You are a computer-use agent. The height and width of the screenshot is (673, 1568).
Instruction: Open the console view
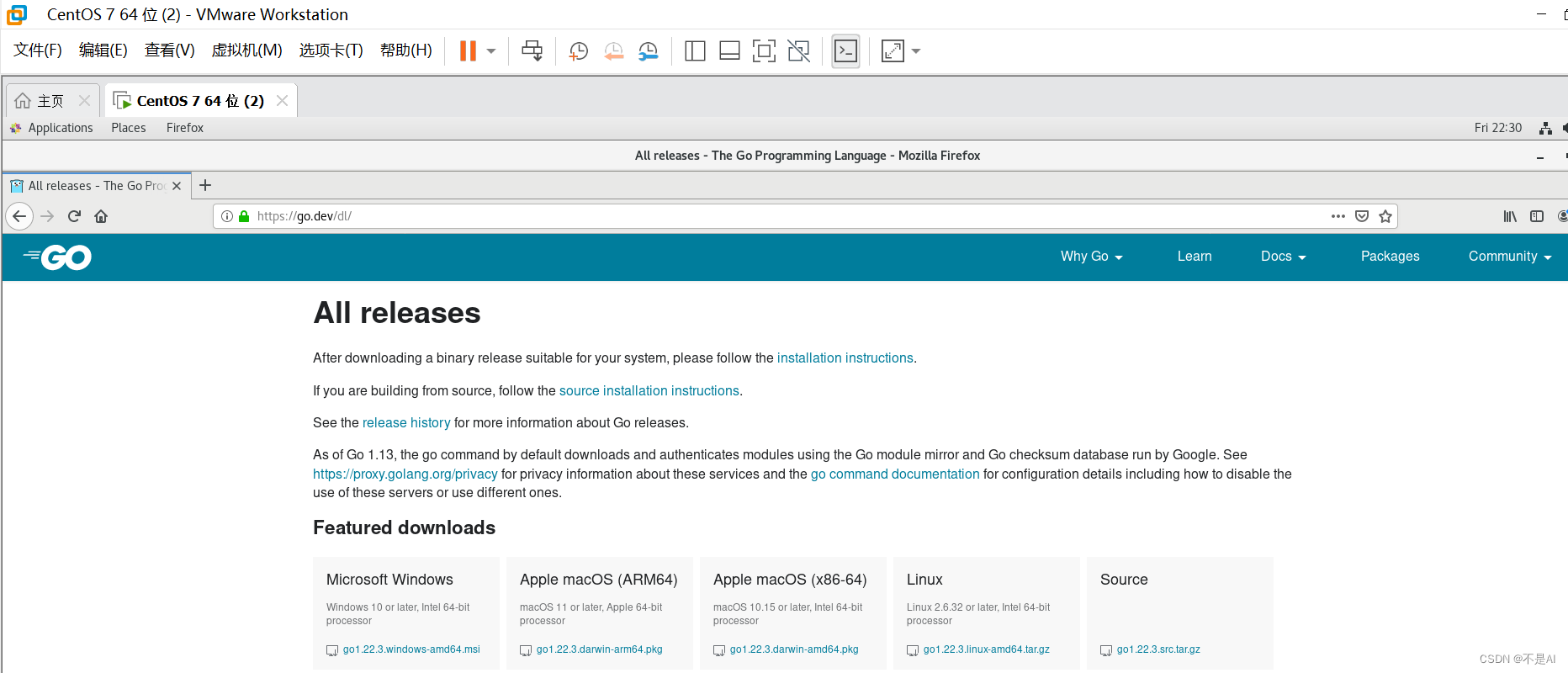coord(845,51)
